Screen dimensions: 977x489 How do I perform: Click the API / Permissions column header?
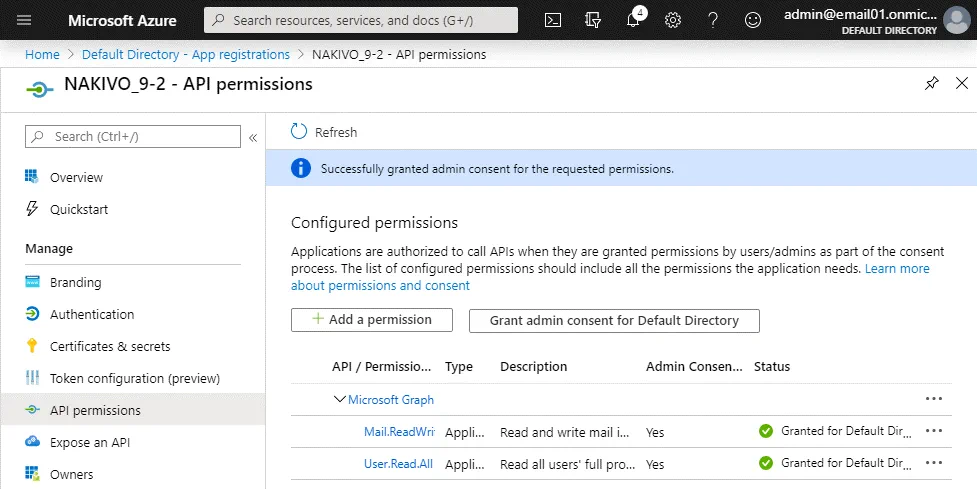coord(381,366)
